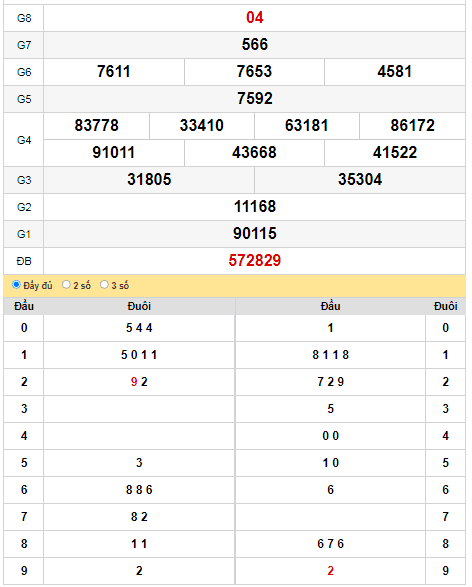The image size is (472, 587).
Task: Click G6 number 7653
Action: pos(254,72)
